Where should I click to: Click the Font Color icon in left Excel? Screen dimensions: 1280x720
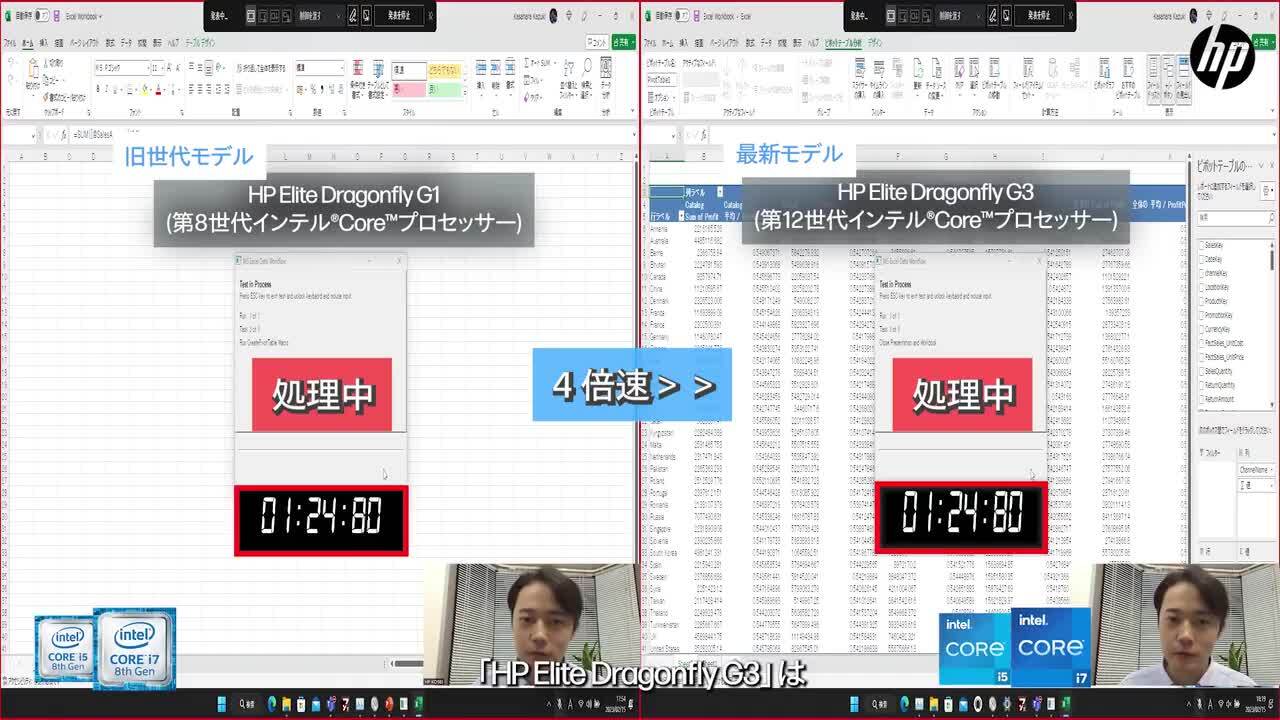point(158,89)
